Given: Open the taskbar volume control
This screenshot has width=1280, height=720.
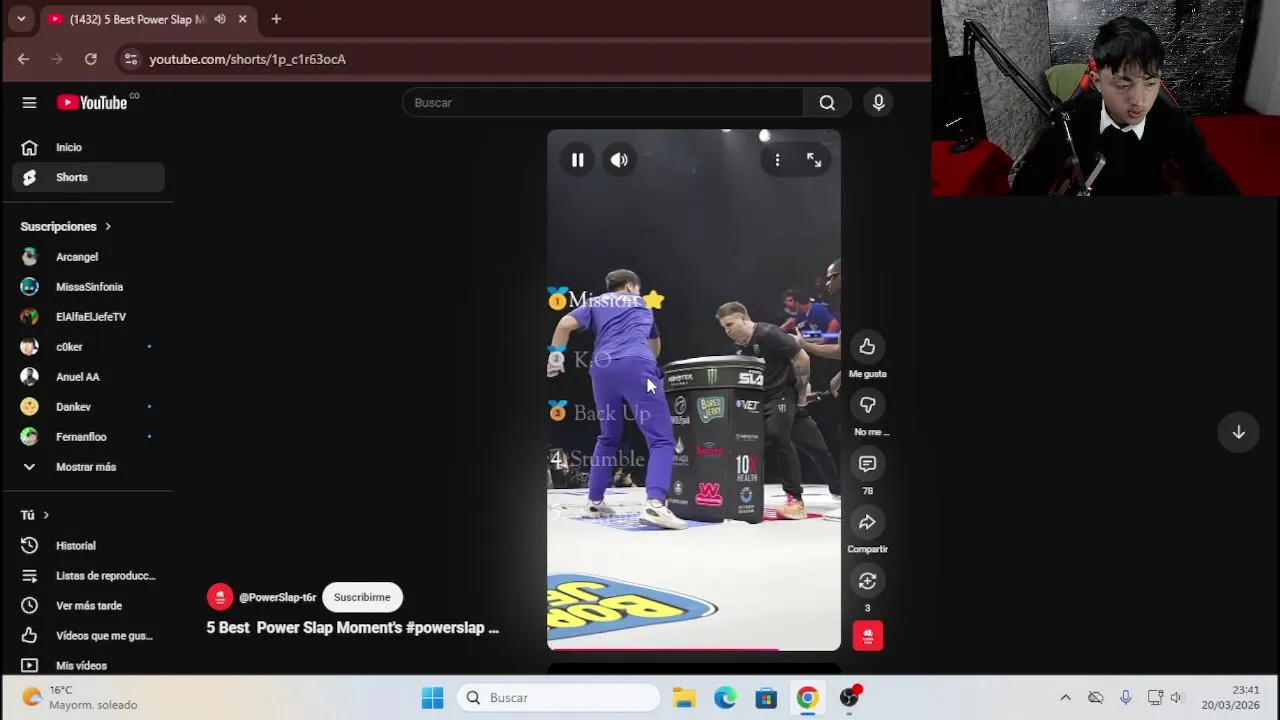Looking at the screenshot, I should 1178,698.
